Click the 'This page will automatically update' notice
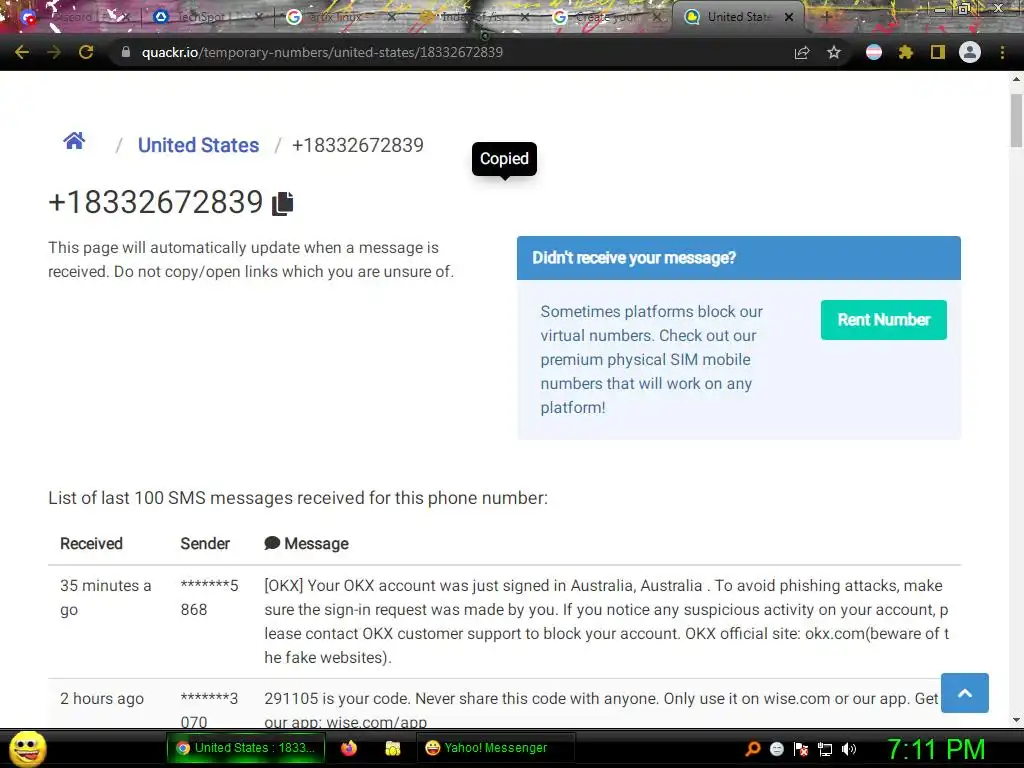The width and height of the screenshot is (1024, 768). pos(251,259)
